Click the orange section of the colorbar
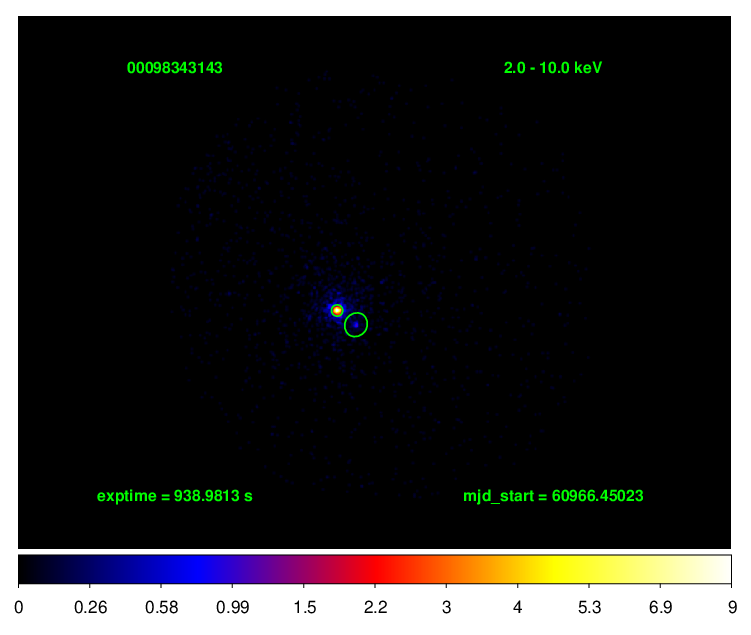This screenshot has width=751, height=635. (480, 568)
